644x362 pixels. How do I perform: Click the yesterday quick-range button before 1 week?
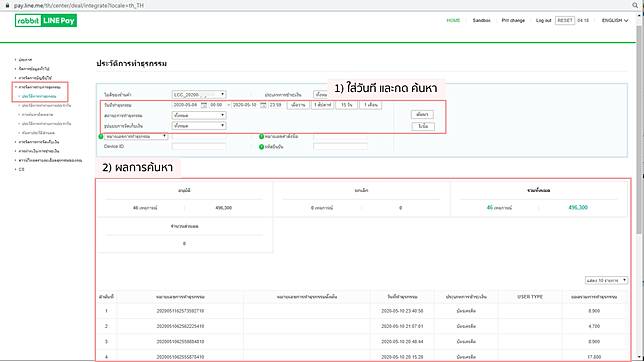(x=298, y=105)
